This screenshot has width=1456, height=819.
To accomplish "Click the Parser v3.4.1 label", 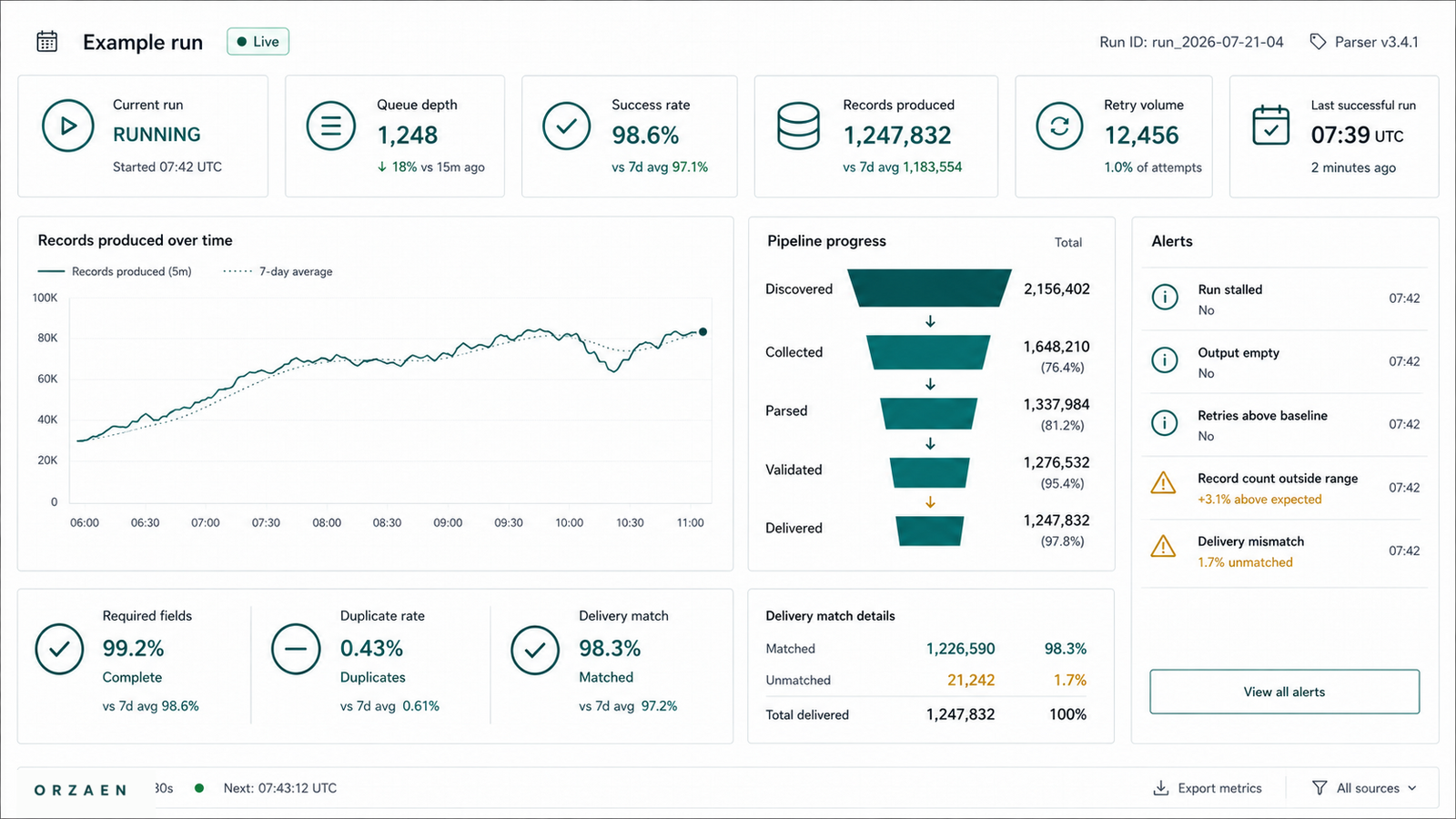I will click(1376, 42).
